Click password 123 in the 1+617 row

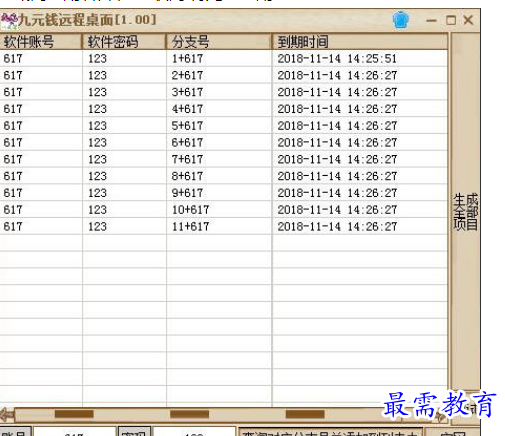click(x=97, y=59)
